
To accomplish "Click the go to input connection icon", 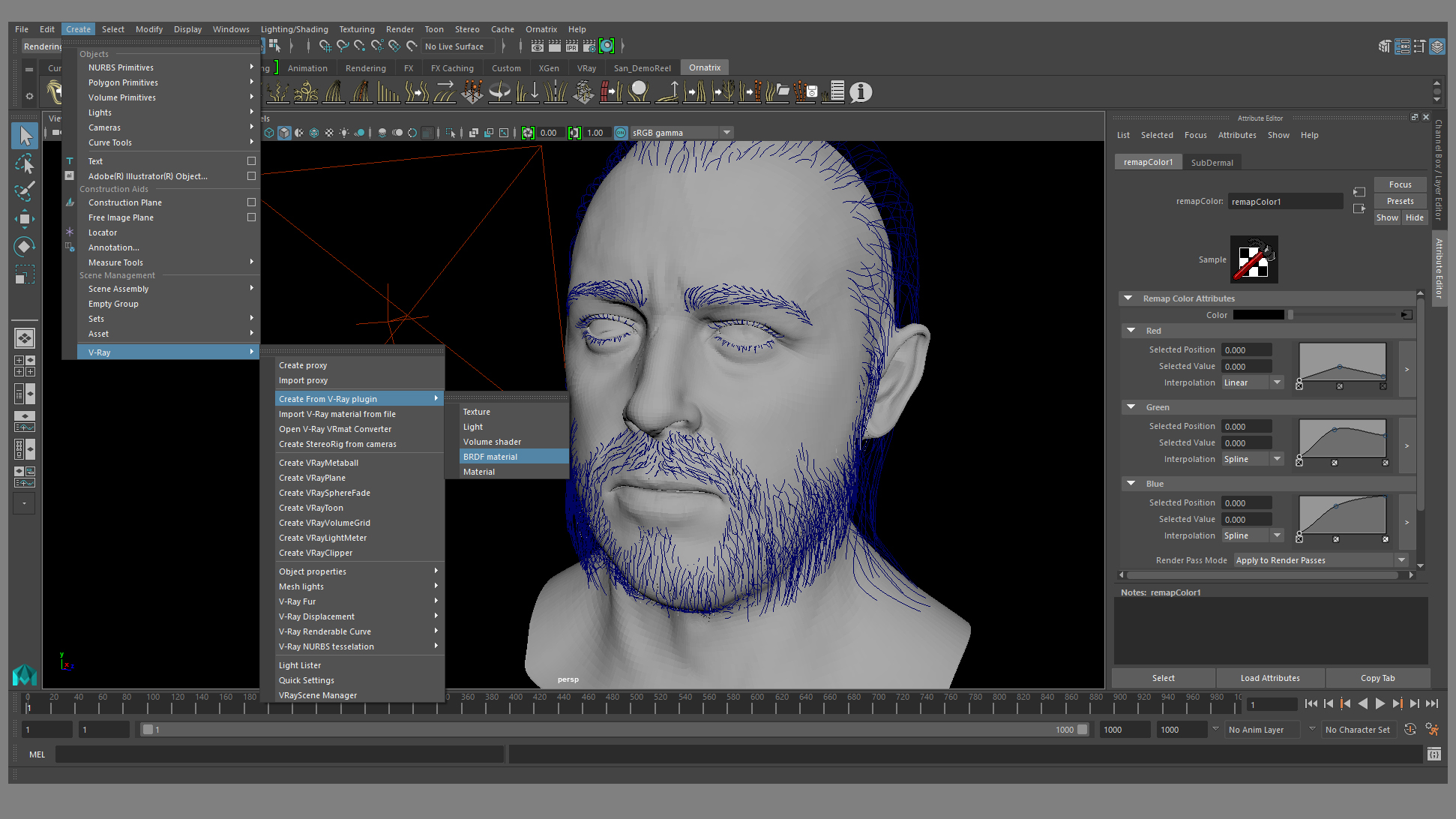I will click(1359, 193).
